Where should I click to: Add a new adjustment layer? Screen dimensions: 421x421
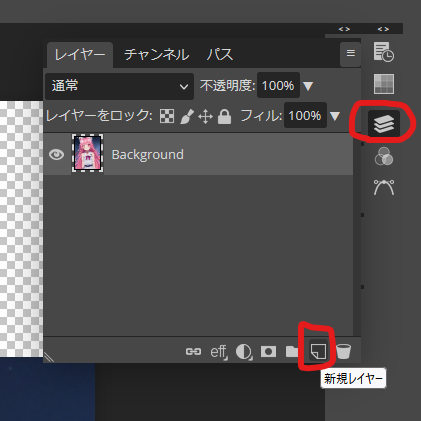244,352
